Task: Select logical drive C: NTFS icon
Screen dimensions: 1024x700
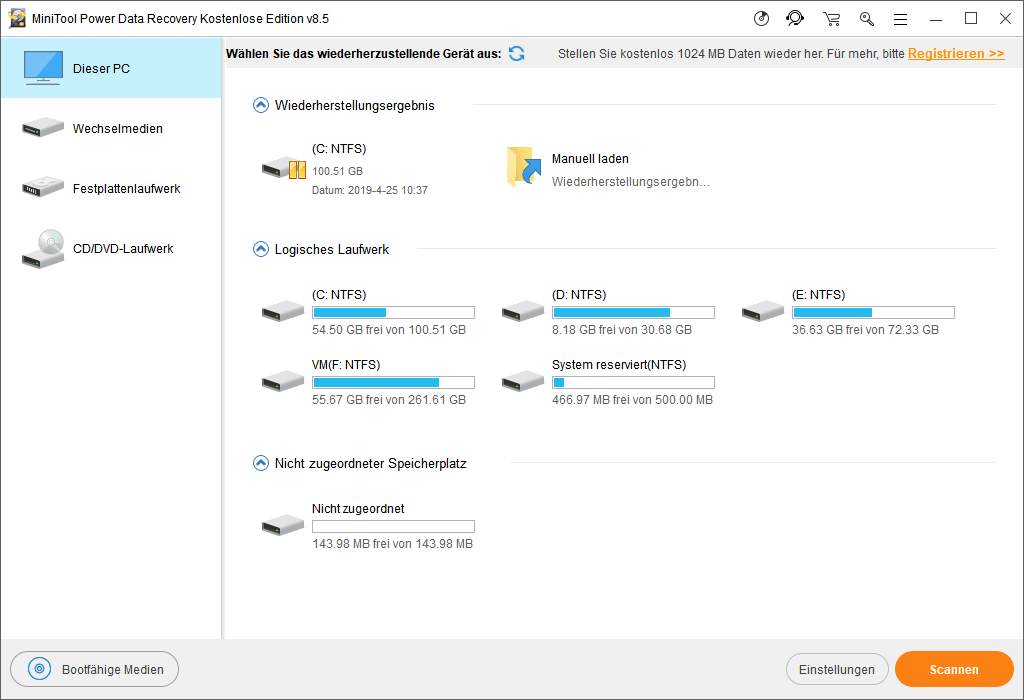Action: tap(283, 311)
